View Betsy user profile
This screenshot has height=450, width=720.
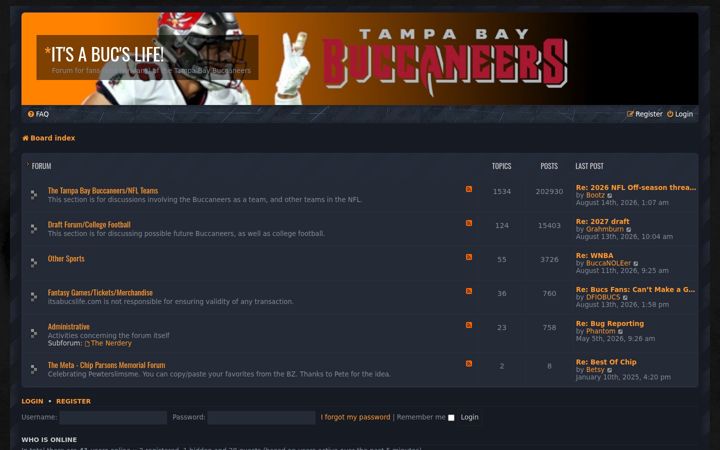tap(595, 370)
